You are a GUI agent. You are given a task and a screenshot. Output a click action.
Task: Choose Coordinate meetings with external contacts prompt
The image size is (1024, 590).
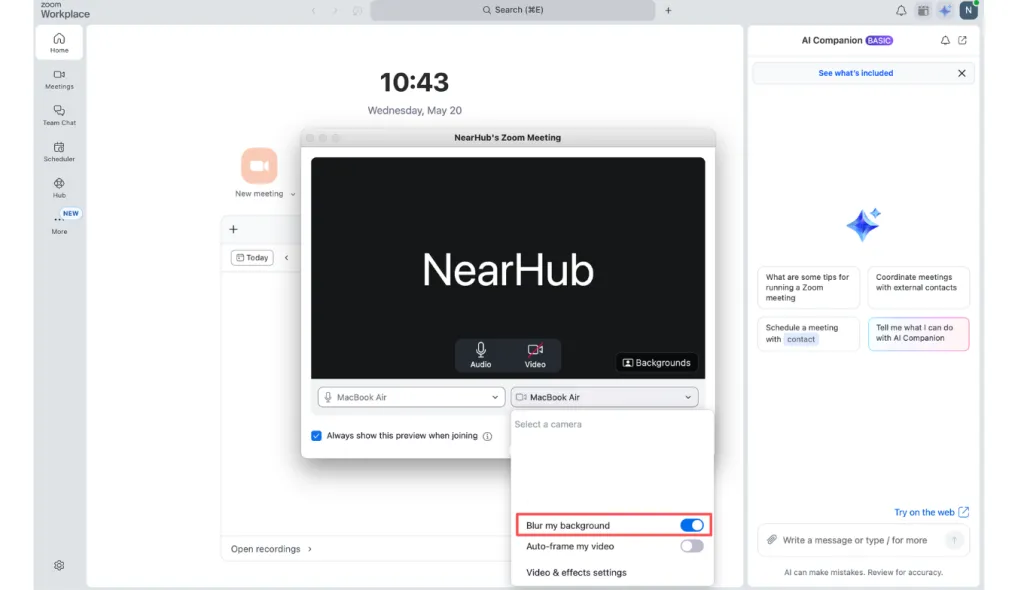918,287
